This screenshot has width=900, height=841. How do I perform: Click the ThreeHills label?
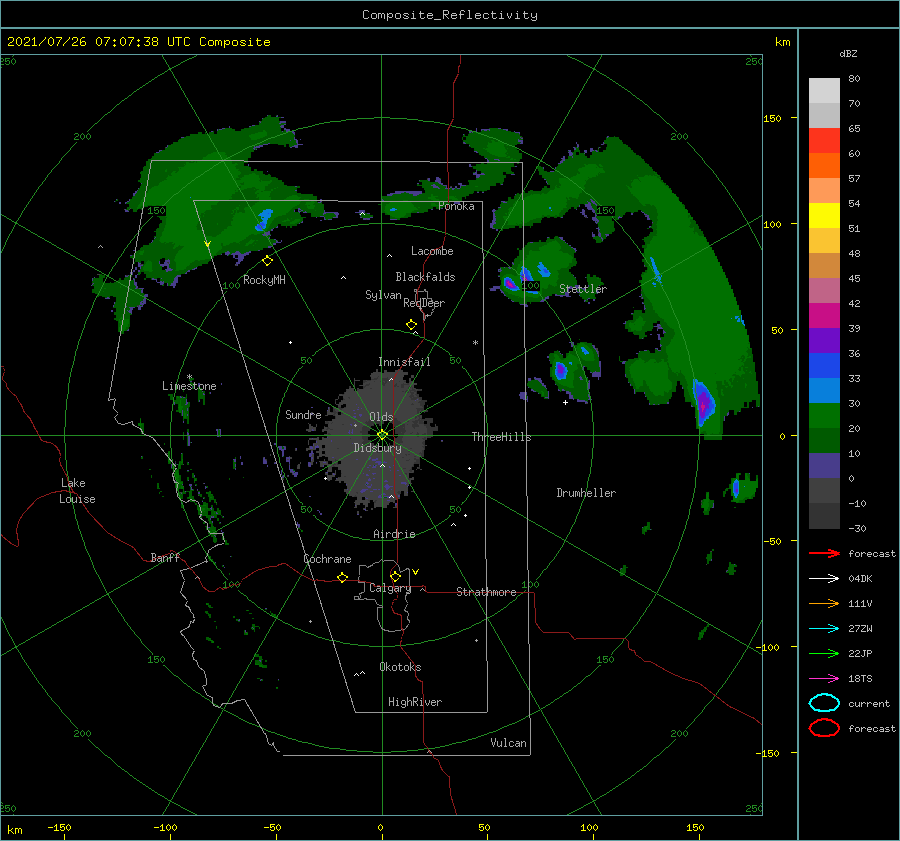click(501, 437)
